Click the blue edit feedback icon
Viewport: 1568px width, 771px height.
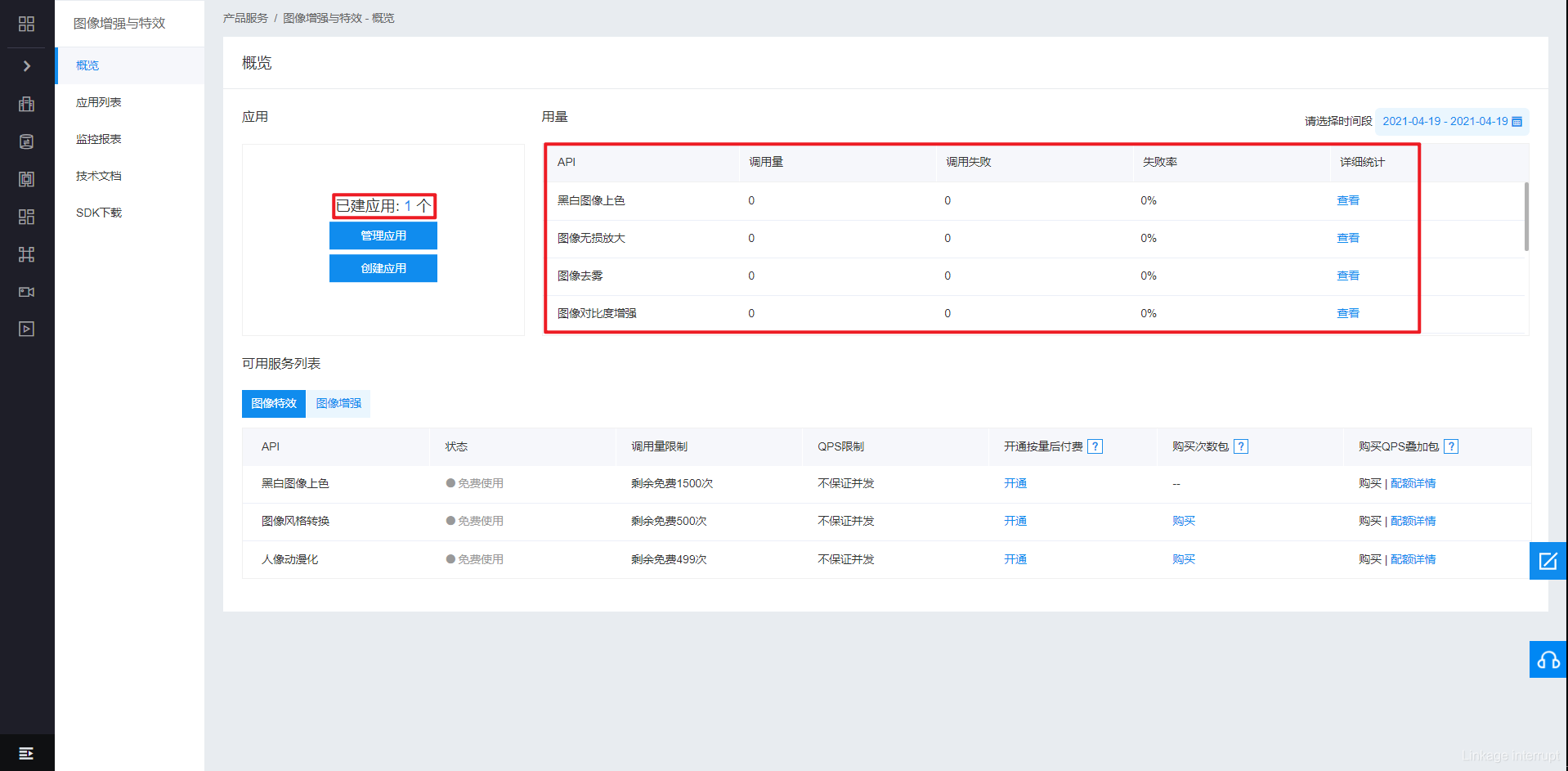(x=1548, y=561)
